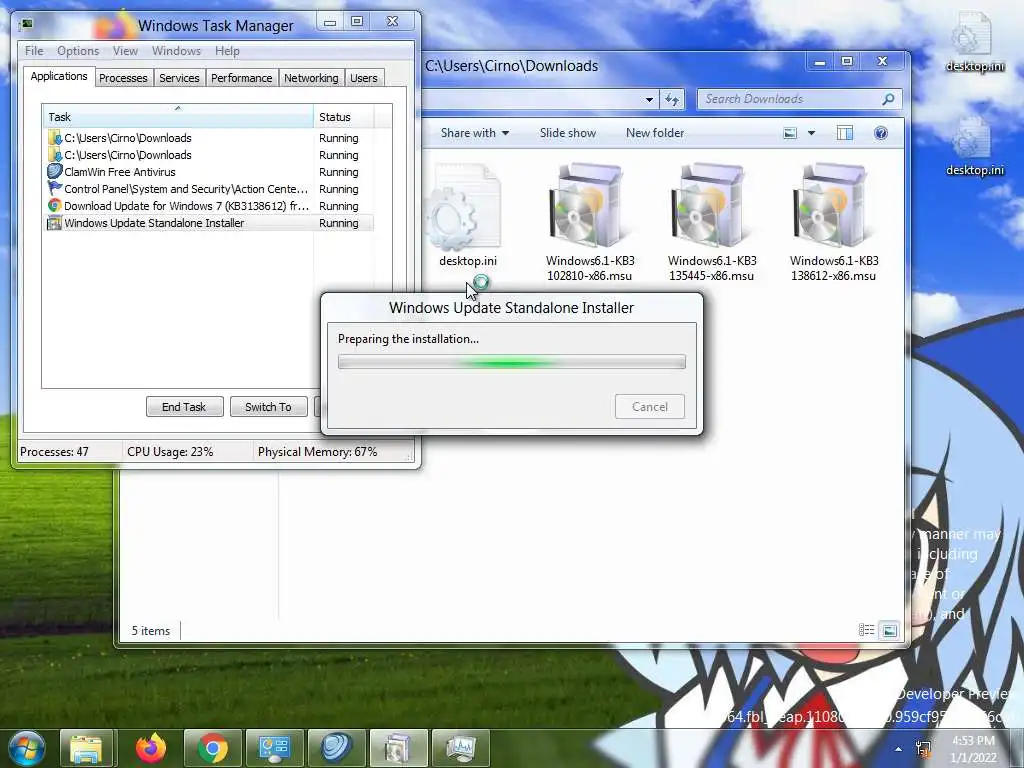Click Switch To button
Screen dimensions: 1024x768
click(268, 407)
